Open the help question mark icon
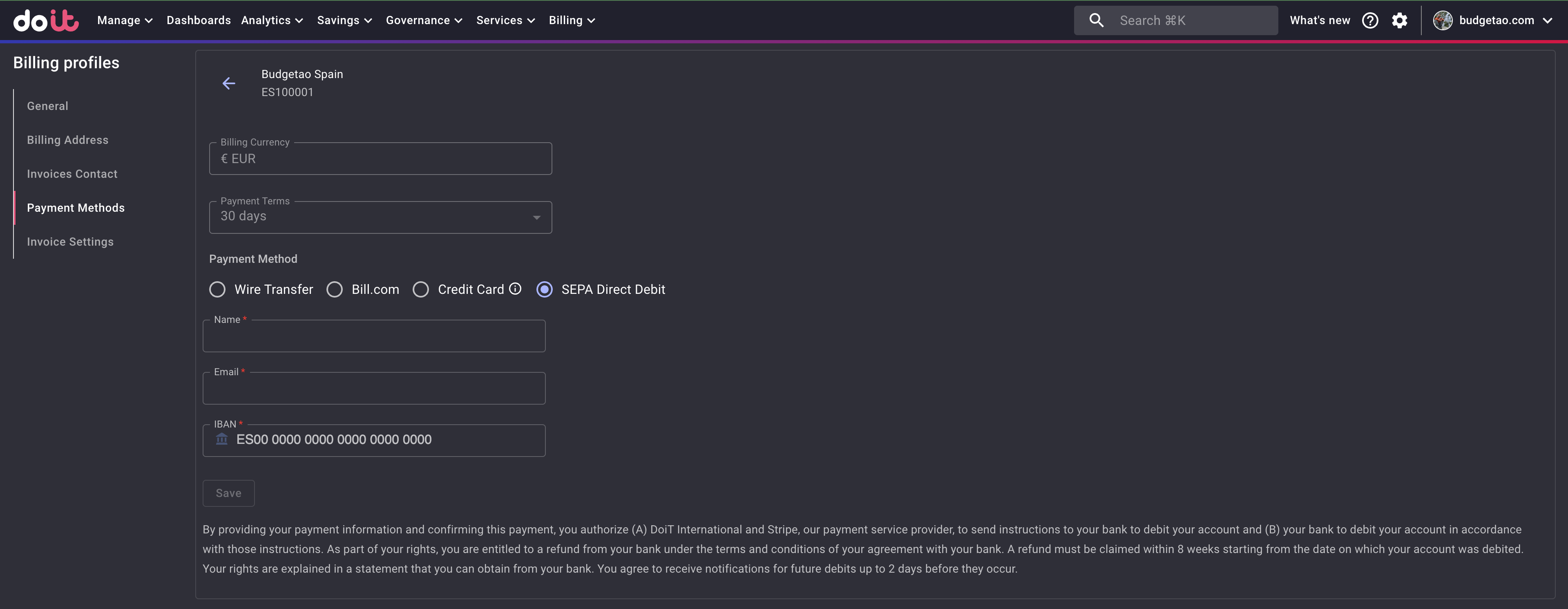 coord(1369,20)
